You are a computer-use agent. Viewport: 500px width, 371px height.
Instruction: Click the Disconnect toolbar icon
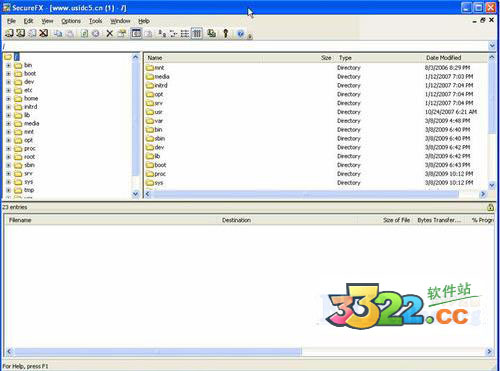click(44, 33)
